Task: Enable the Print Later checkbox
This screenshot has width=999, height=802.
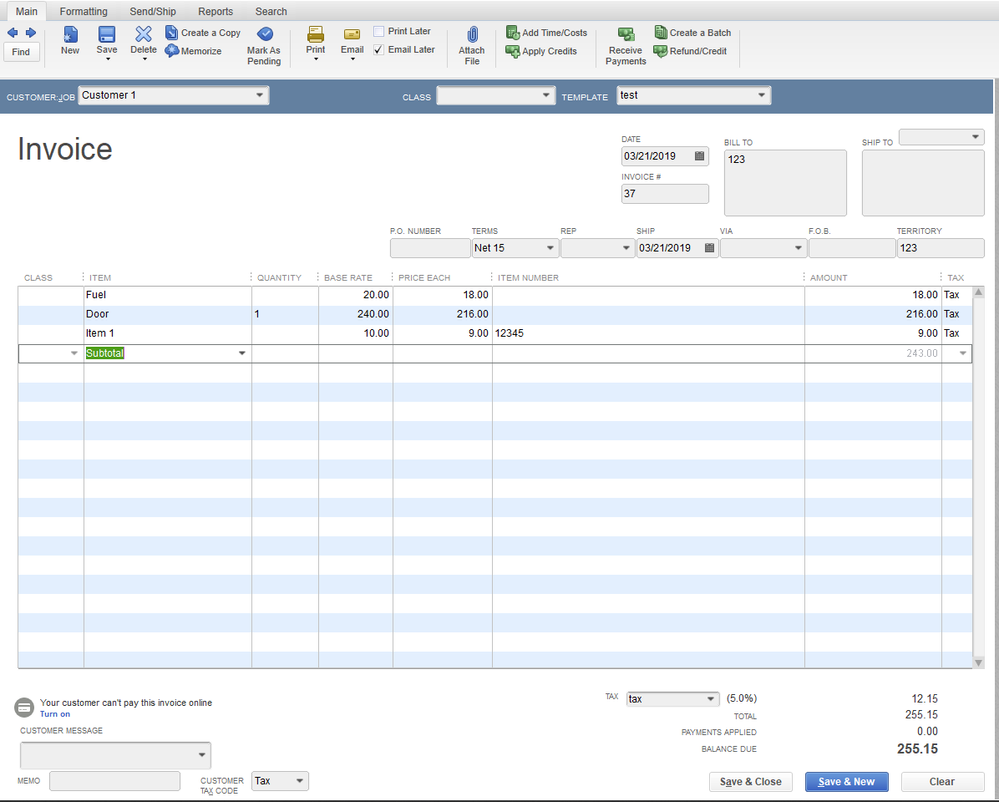Action: pyautogui.click(x=379, y=32)
